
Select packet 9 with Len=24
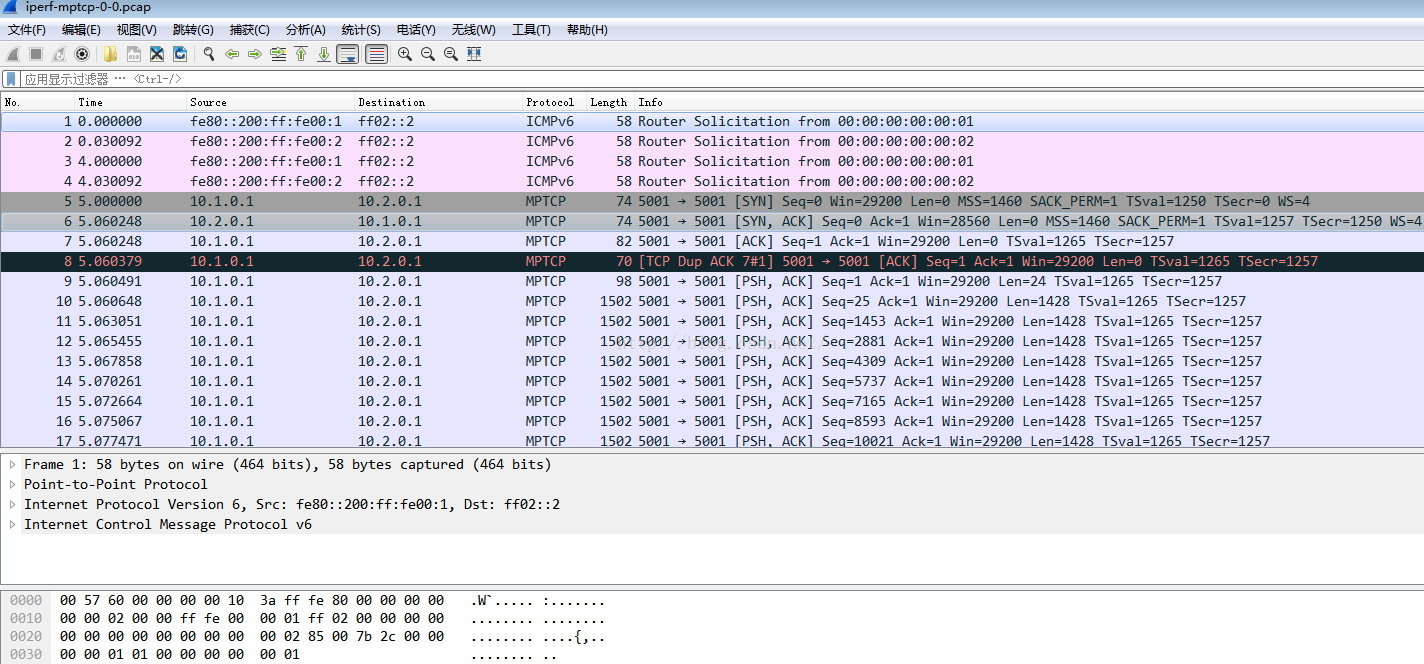tap(712, 281)
